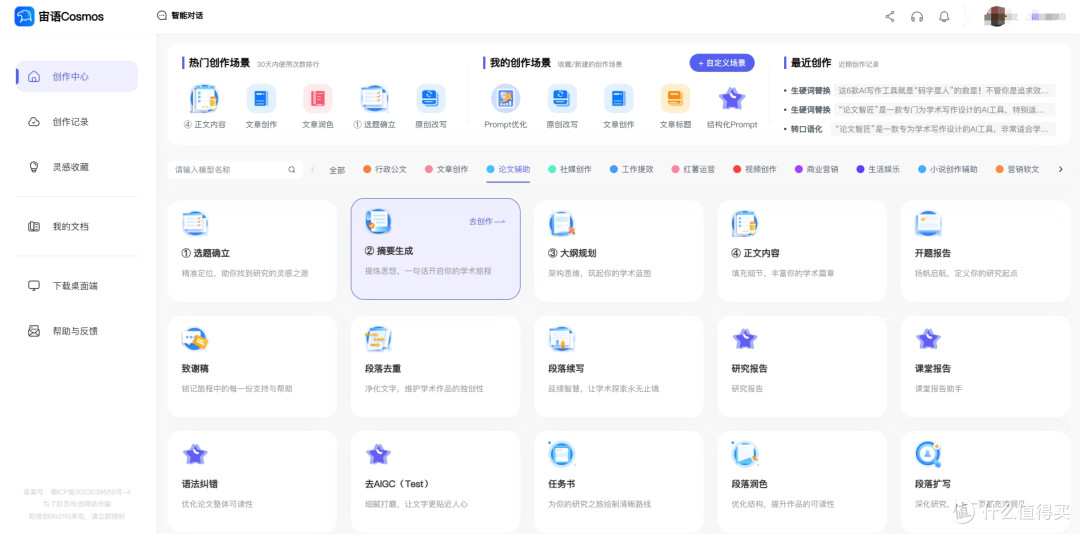Screen dimensions: 1080x534
Task: Select the 工作提效 category tab
Action: click(x=632, y=169)
